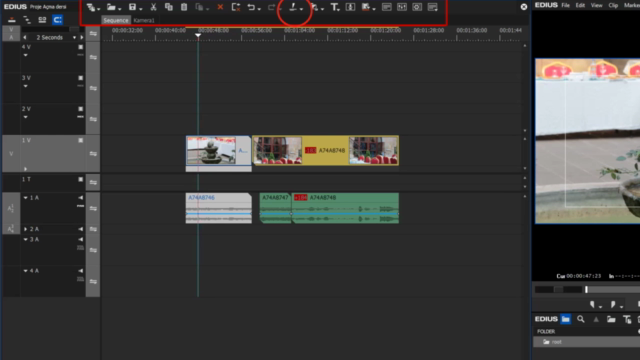
Task: Open the Vector Scope toolbar icon
Action: point(417,7)
